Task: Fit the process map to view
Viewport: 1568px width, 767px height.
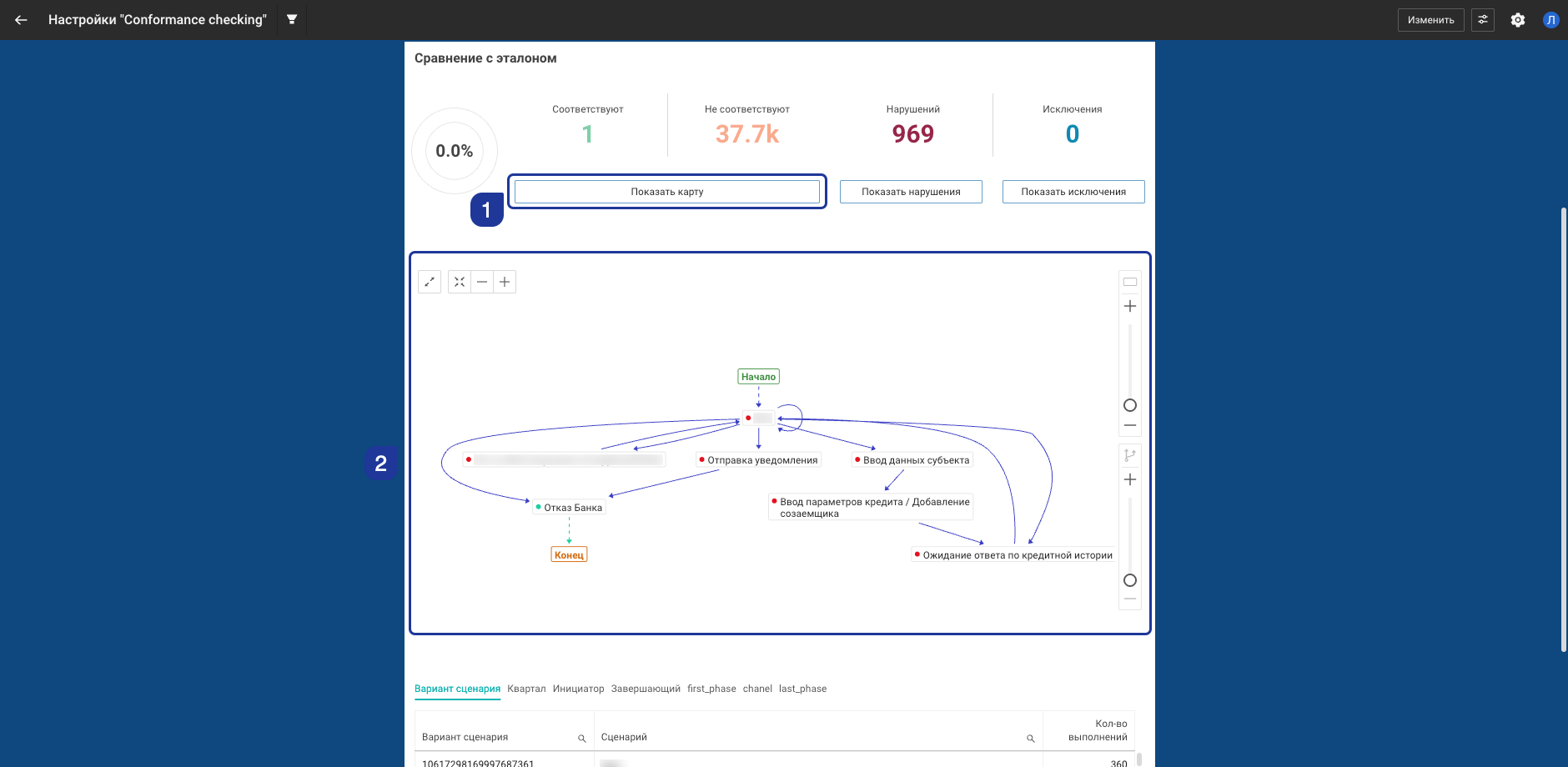Action: [x=460, y=282]
